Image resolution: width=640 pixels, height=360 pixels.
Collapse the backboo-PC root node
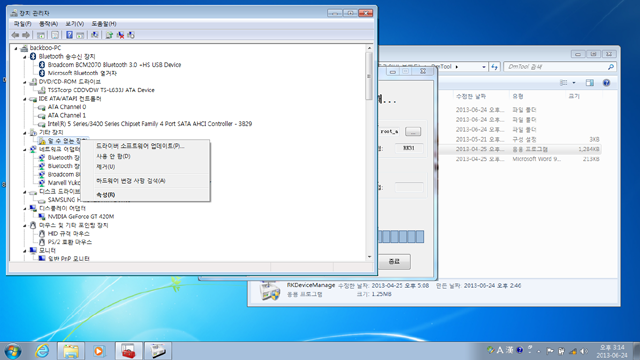tap(16, 48)
